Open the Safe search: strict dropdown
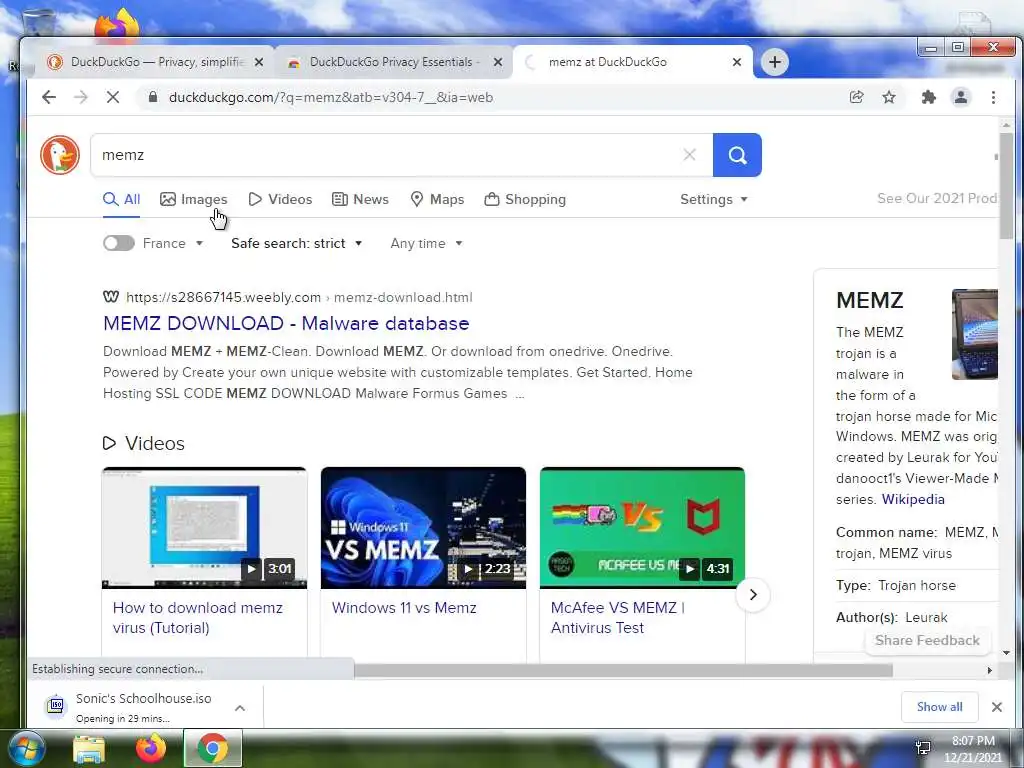The height and width of the screenshot is (768, 1024). coord(296,243)
